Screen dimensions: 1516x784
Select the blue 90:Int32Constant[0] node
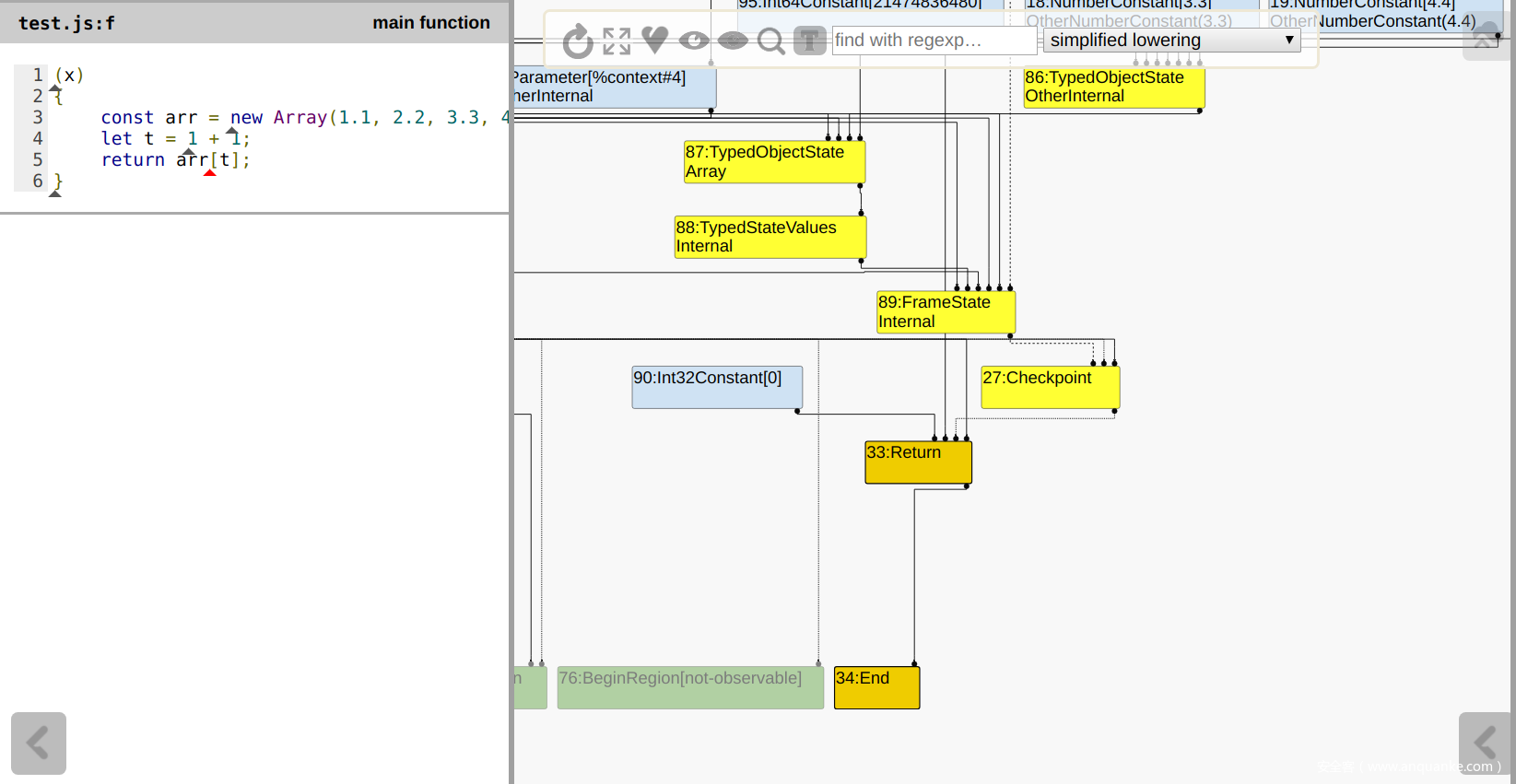point(717,387)
